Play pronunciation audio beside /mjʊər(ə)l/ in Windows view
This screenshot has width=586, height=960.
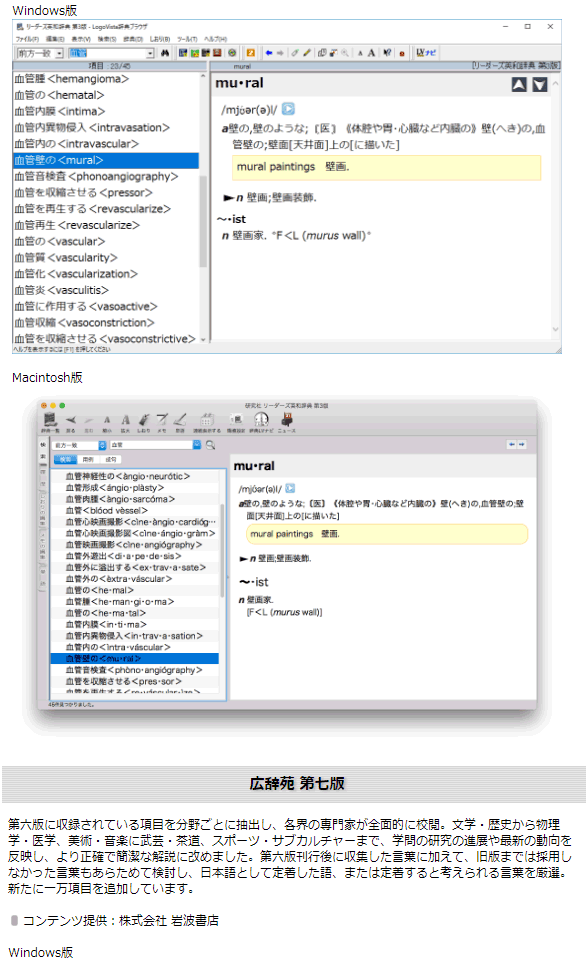(288, 109)
